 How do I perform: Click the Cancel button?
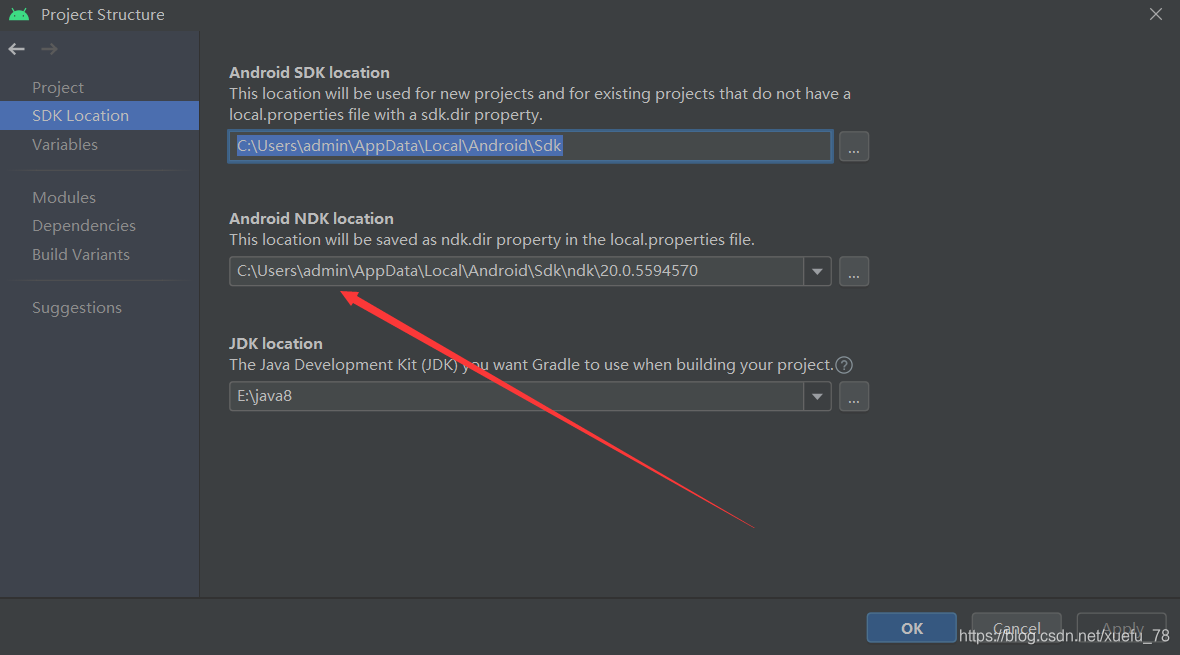point(1016,628)
